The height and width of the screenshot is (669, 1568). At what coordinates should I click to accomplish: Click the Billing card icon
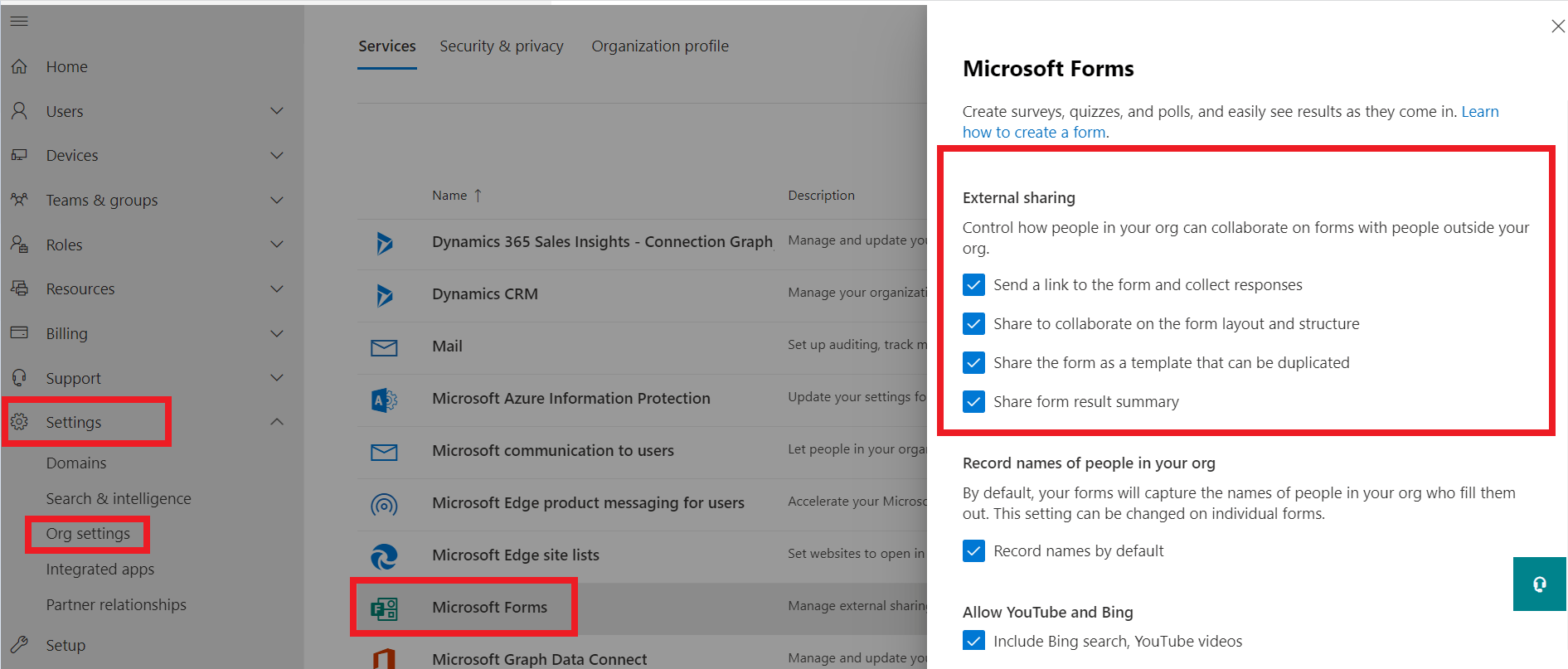click(19, 333)
